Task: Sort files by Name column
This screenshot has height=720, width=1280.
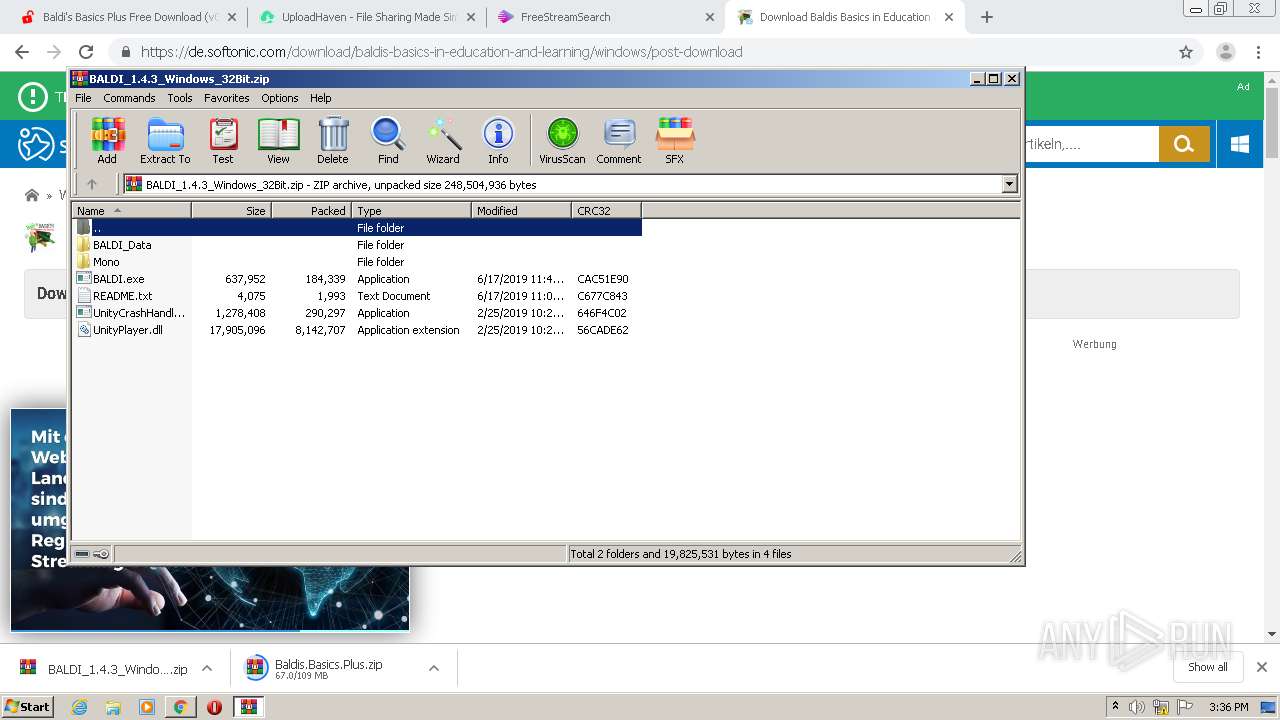Action: coord(131,210)
